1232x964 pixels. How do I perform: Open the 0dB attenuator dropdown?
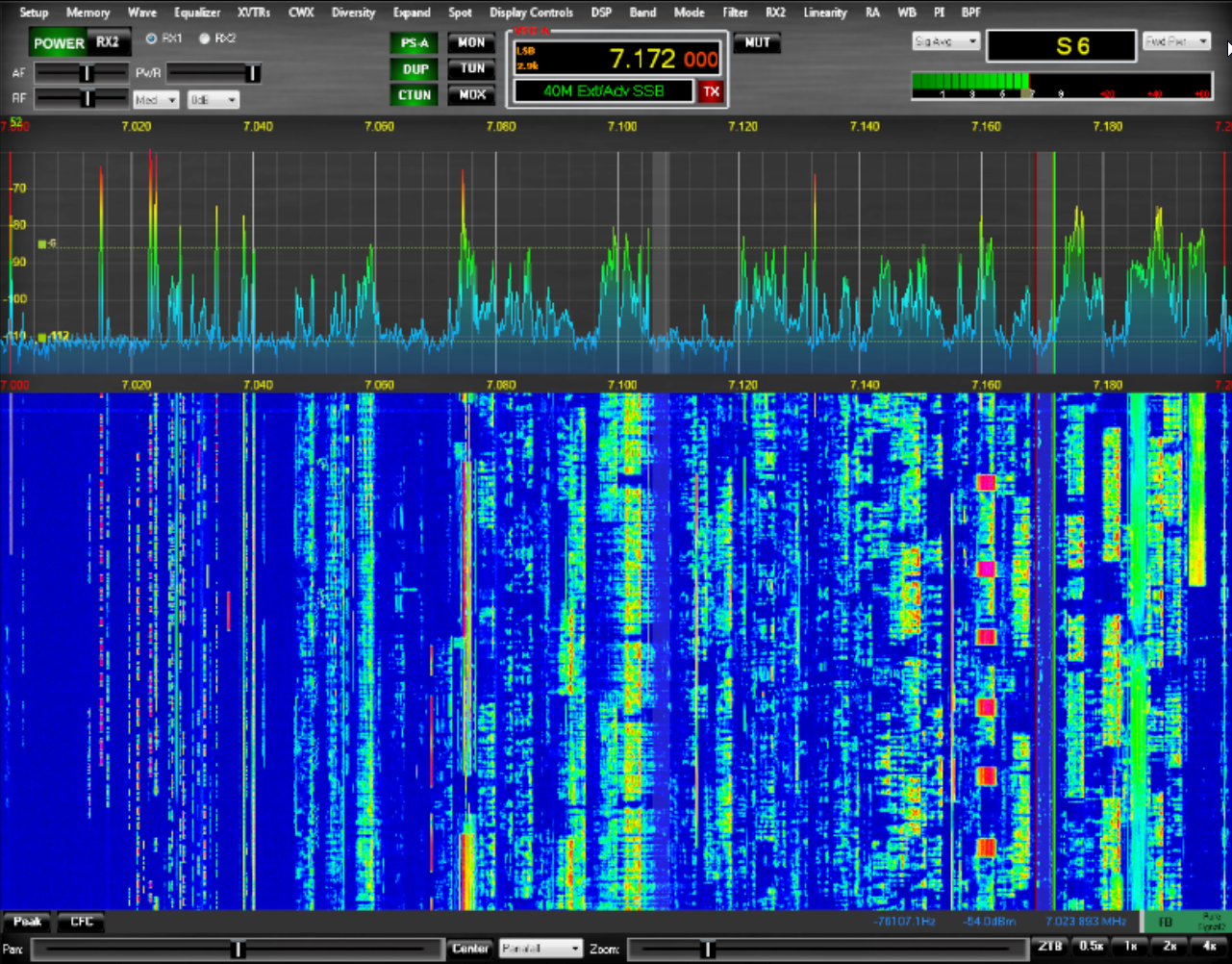pyautogui.click(x=213, y=100)
